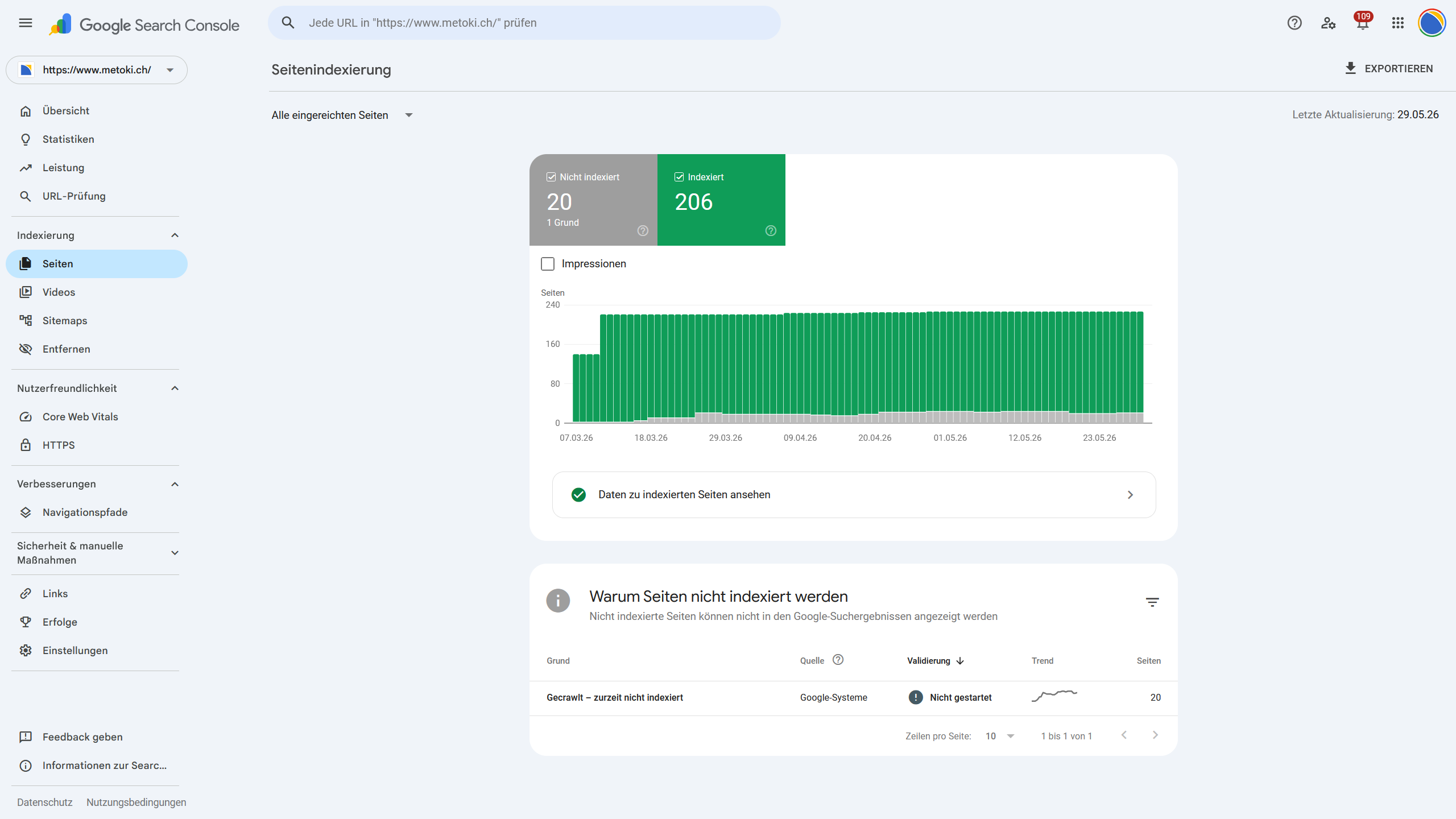
Task: Open help next to Quelle column
Action: coord(838,660)
